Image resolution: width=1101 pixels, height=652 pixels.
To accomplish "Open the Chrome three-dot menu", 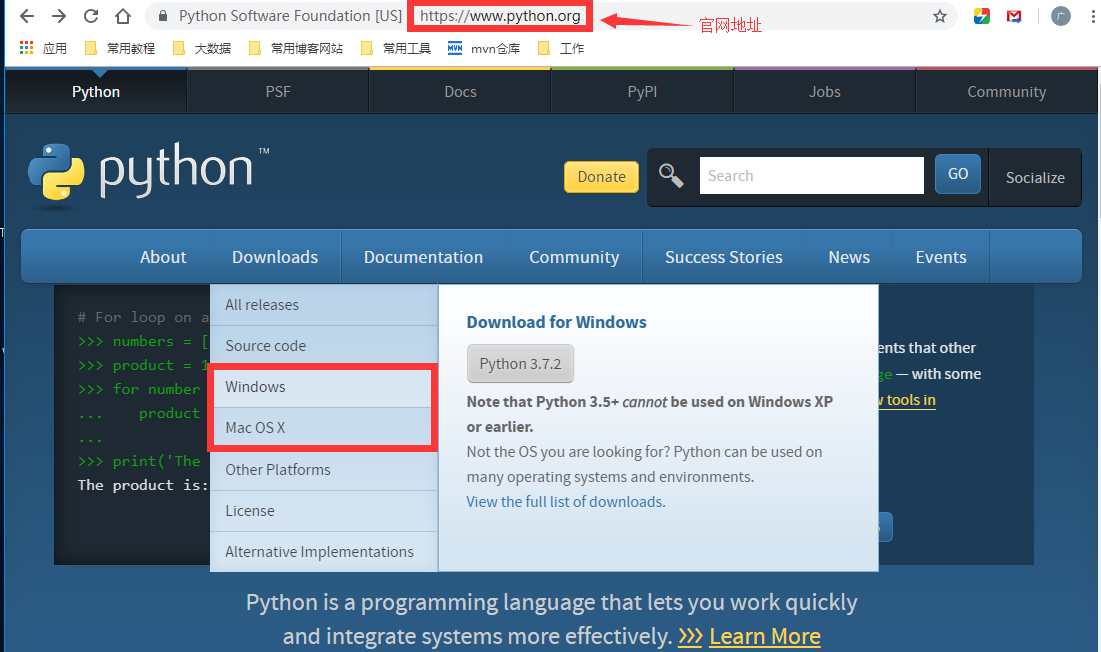I will click(x=1093, y=16).
